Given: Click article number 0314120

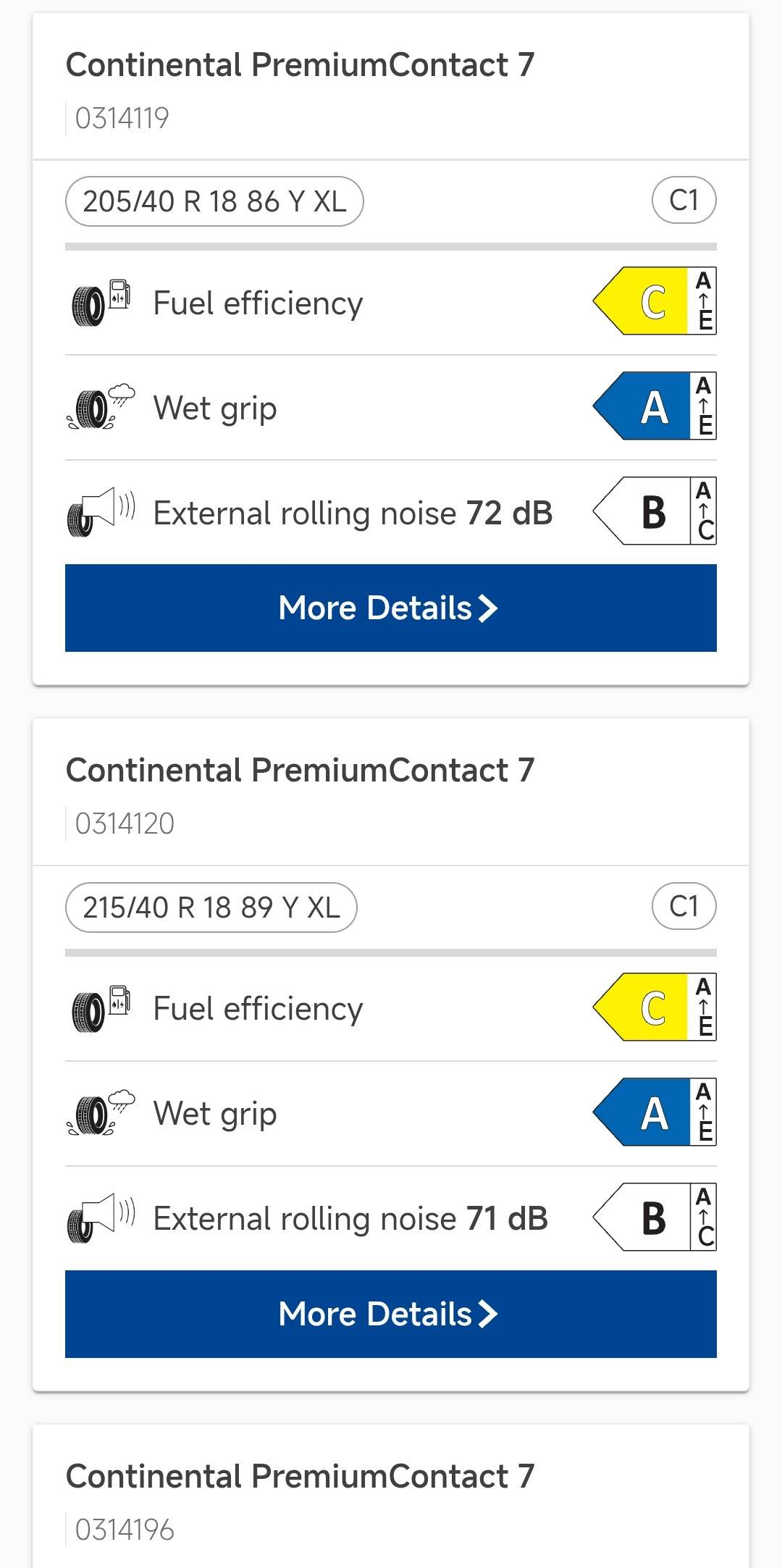Looking at the screenshot, I should [125, 824].
